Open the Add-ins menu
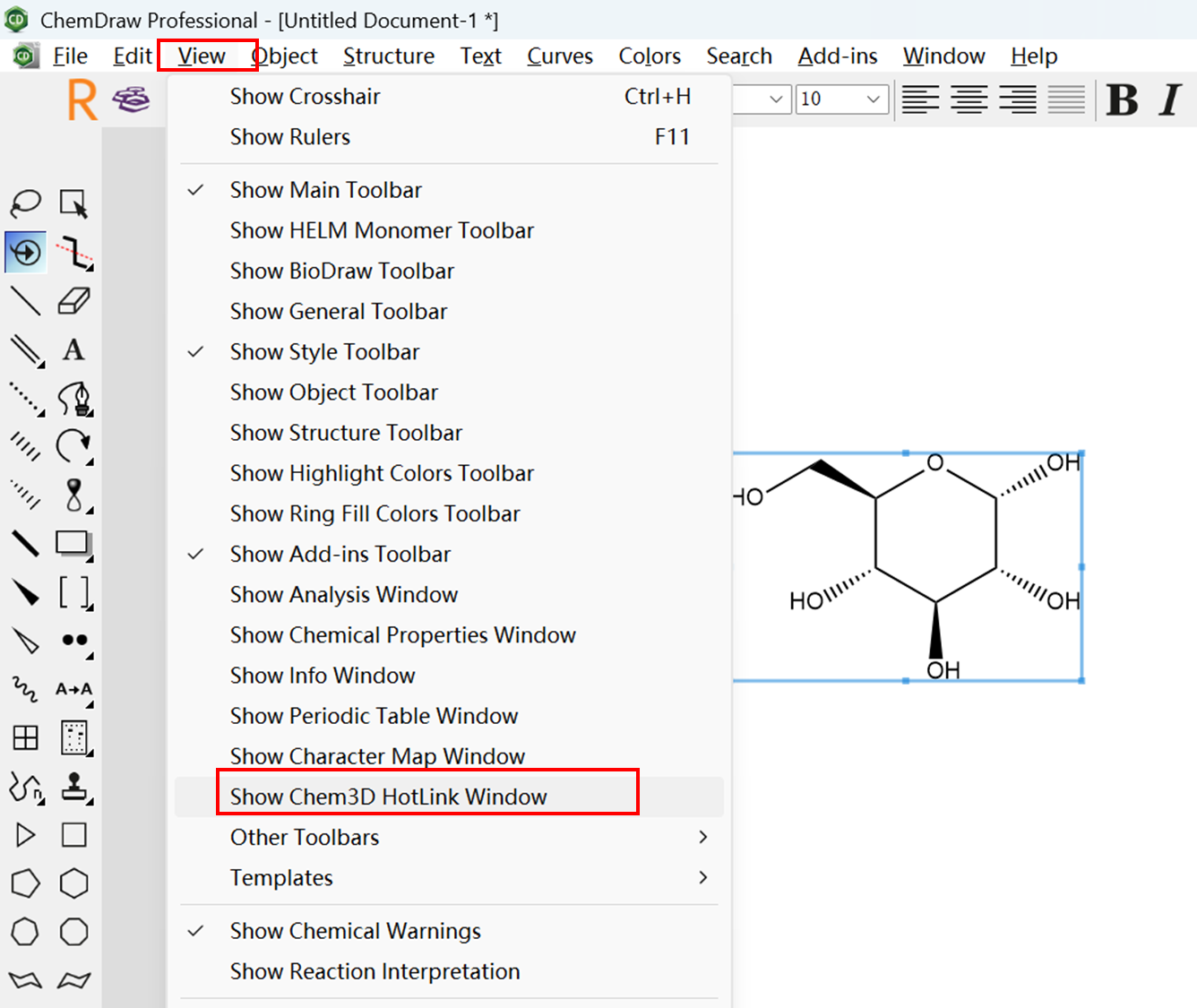This screenshot has height=1008, width=1197. pos(837,56)
